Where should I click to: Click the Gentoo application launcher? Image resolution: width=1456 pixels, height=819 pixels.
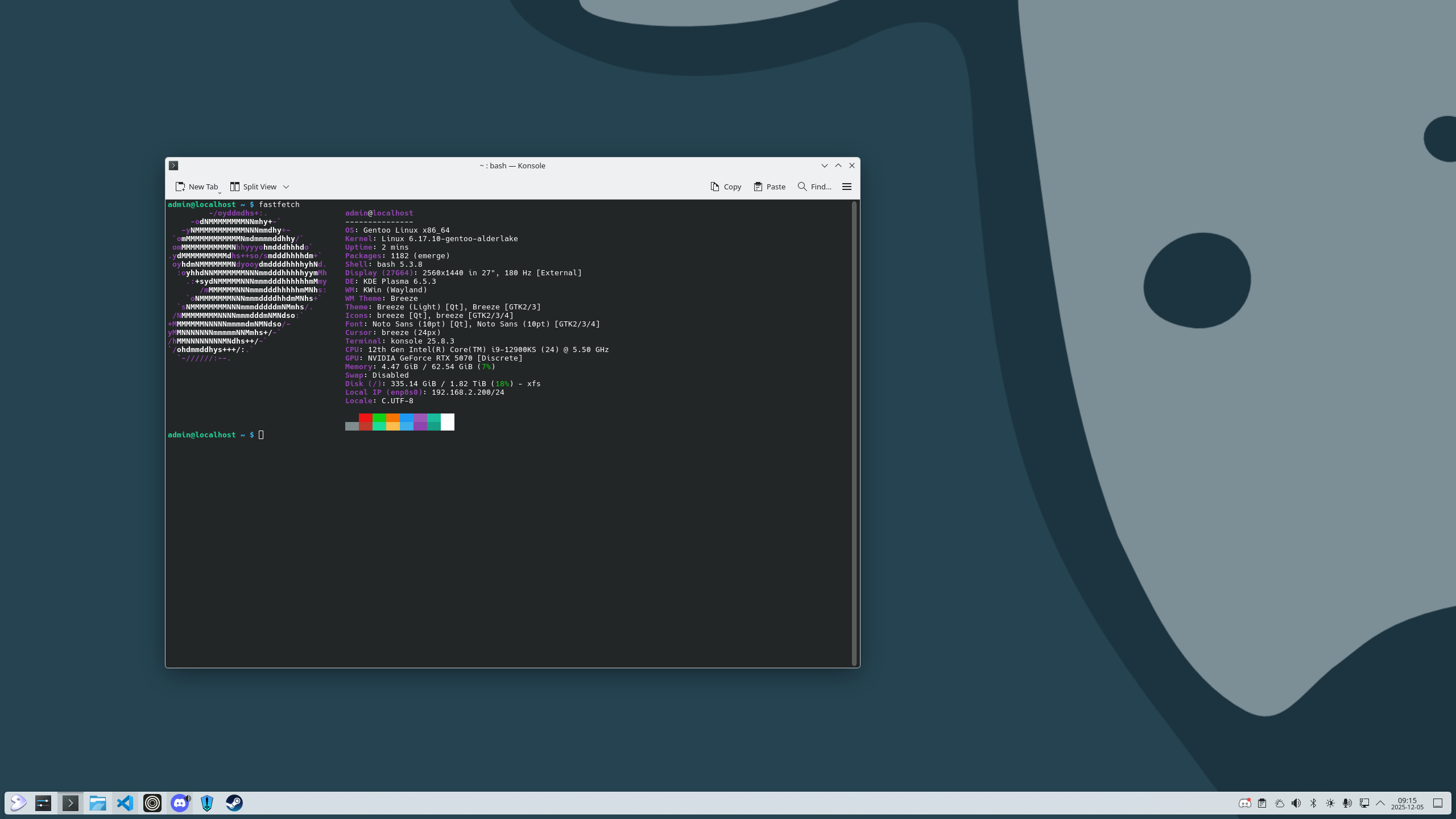18,803
